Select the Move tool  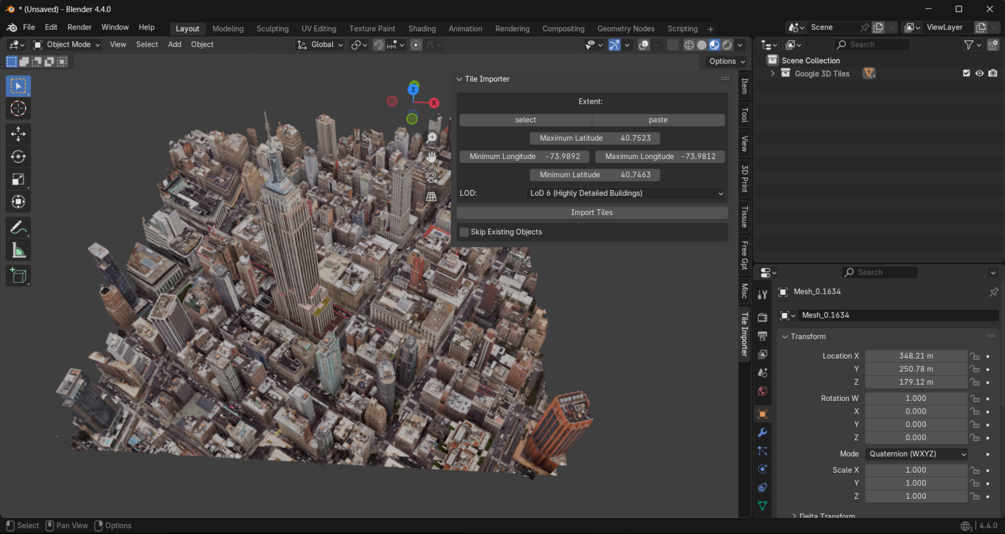coord(18,133)
